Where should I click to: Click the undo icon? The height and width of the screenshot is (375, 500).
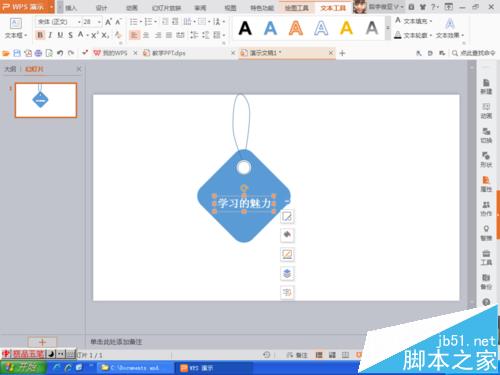60,53
